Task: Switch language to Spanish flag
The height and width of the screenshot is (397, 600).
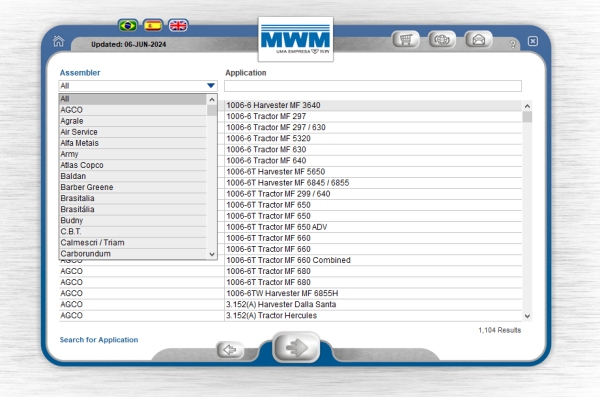Action: click(153, 26)
